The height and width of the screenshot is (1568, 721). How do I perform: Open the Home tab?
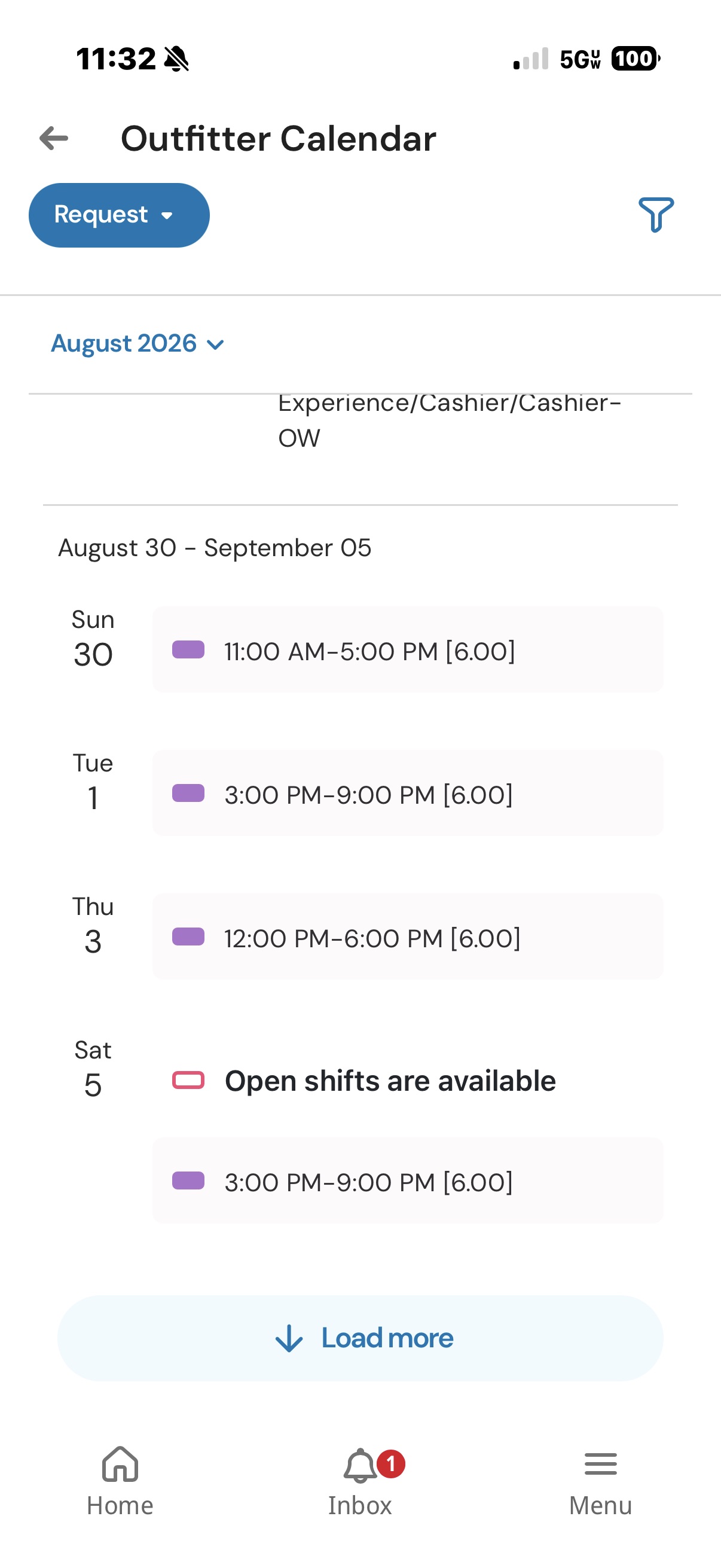click(x=120, y=1481)
